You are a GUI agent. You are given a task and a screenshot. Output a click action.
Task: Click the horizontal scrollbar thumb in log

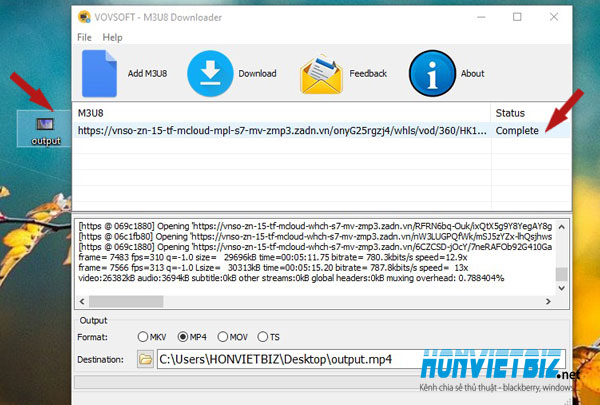coord(126,301)
